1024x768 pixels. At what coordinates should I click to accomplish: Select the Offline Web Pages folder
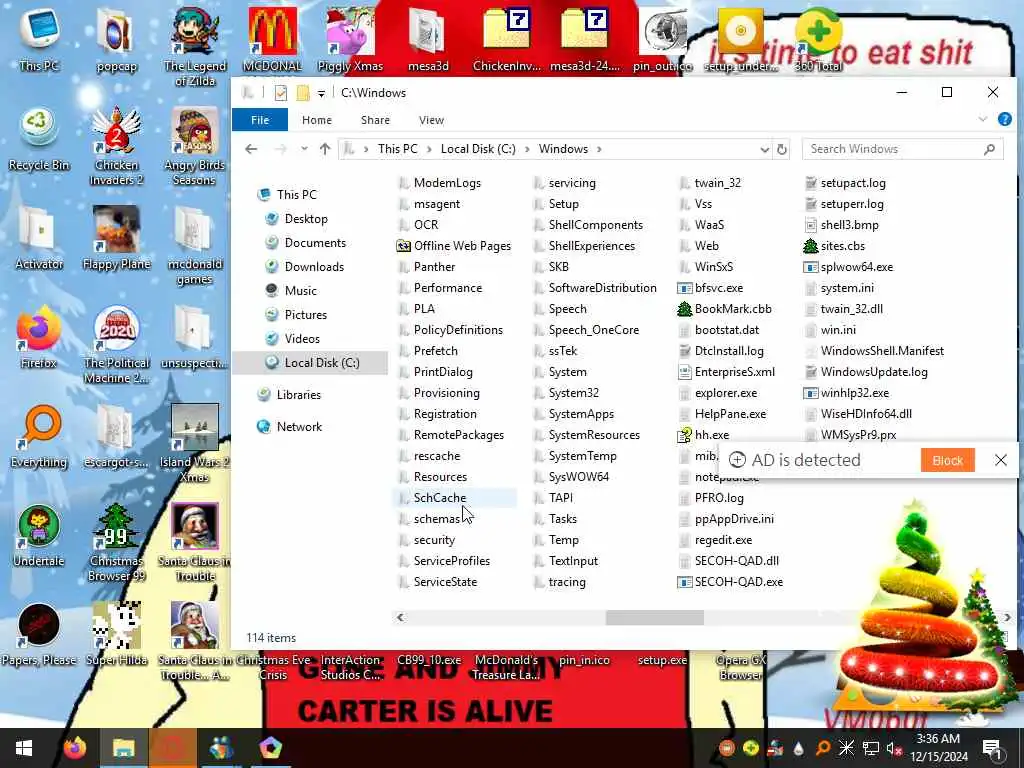click(462, 246)
